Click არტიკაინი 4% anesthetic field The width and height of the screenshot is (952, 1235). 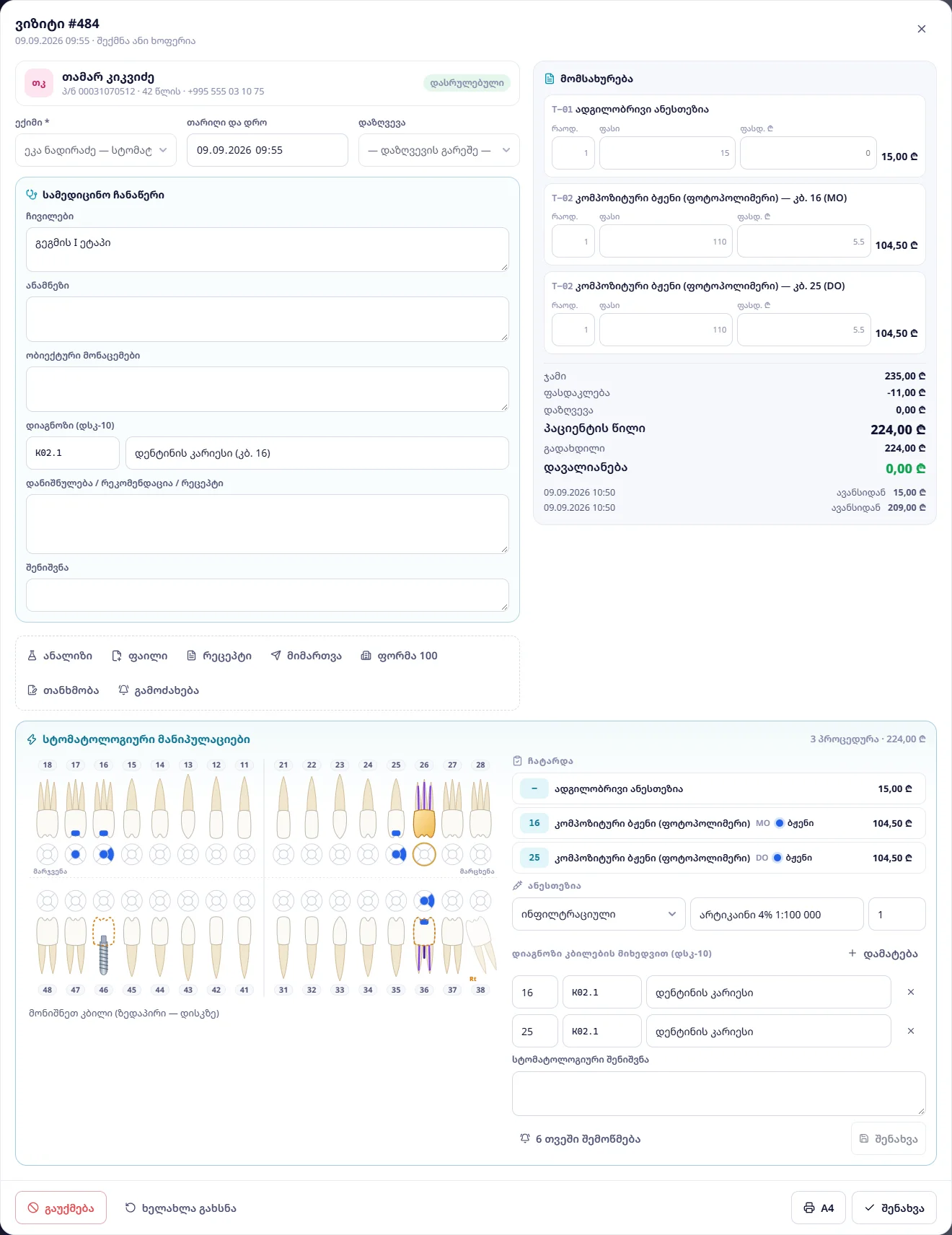(x=777, y=914)
